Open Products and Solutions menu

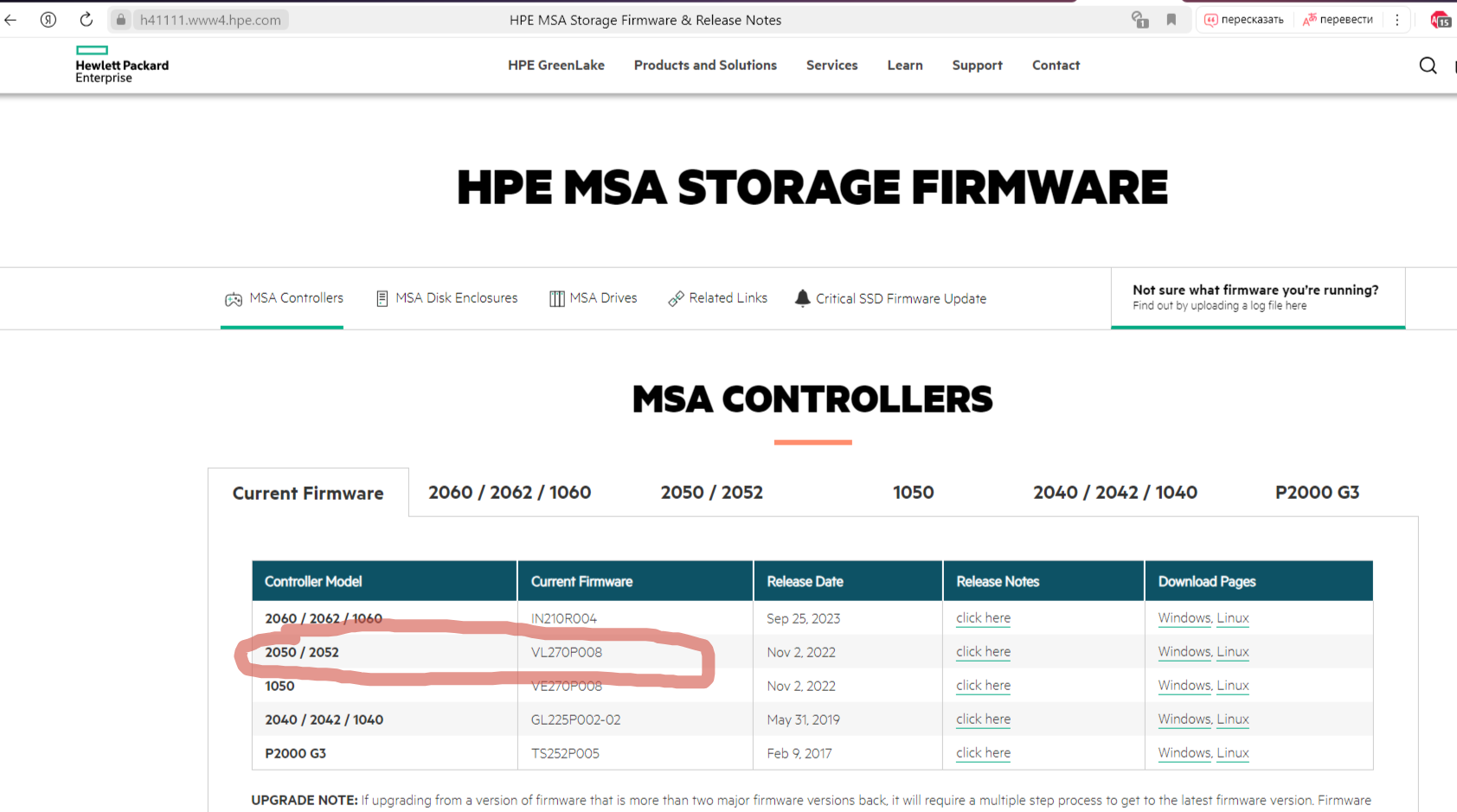[705, 65]
